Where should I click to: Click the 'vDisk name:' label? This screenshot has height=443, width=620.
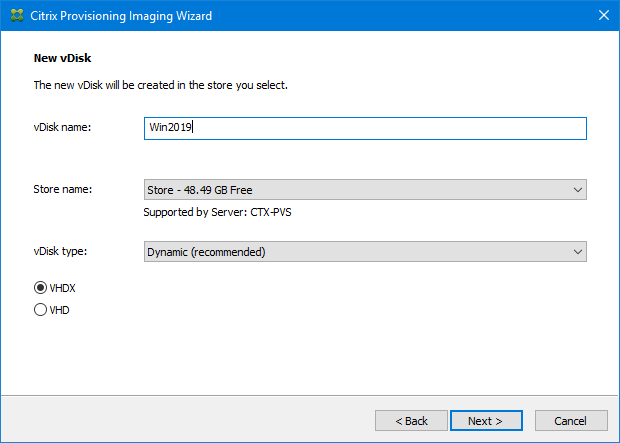pos(62,127)
